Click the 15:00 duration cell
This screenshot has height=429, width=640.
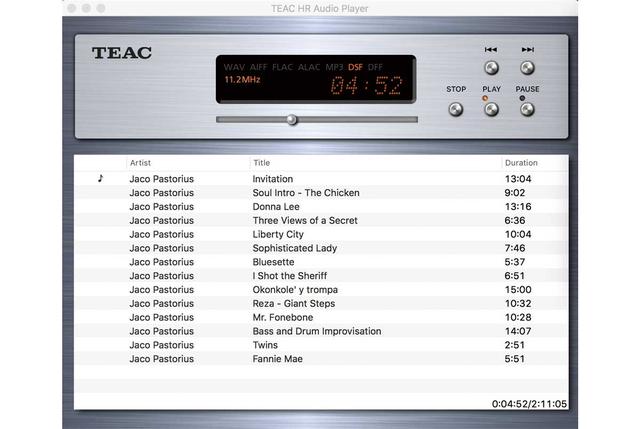point(518,290)
